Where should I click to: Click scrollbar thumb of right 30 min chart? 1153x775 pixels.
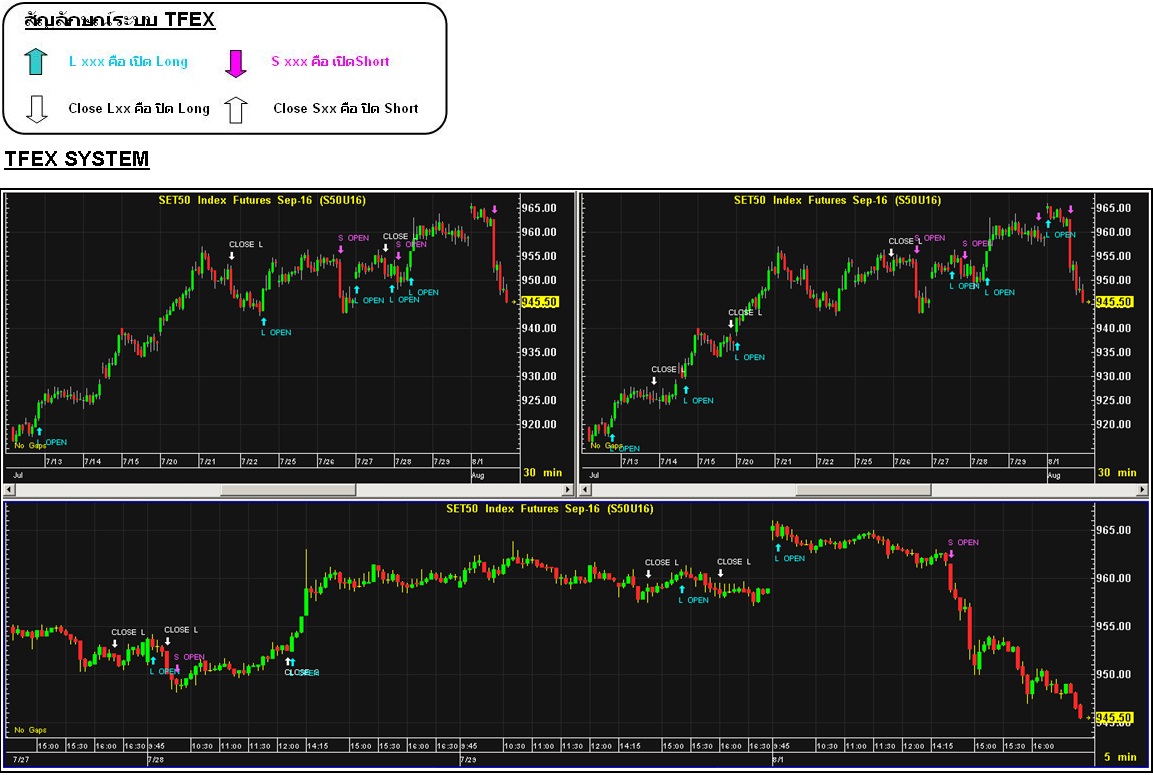[863, 489]
